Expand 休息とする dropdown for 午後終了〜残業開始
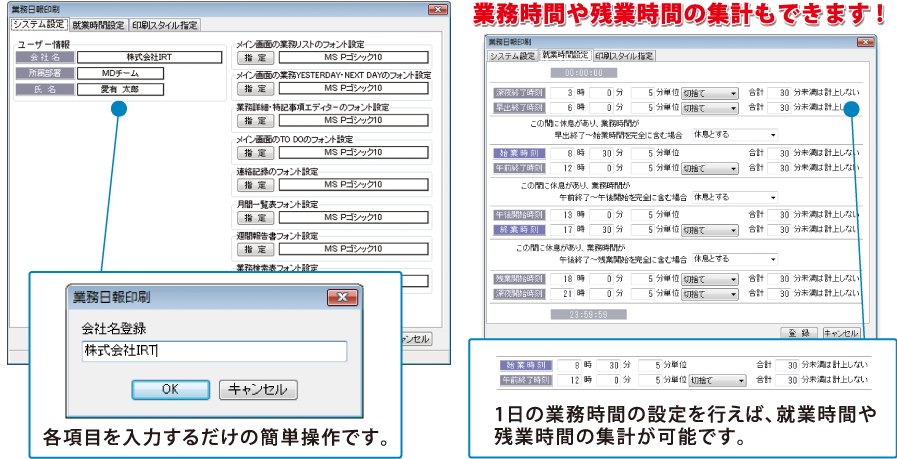 (734, 257)
